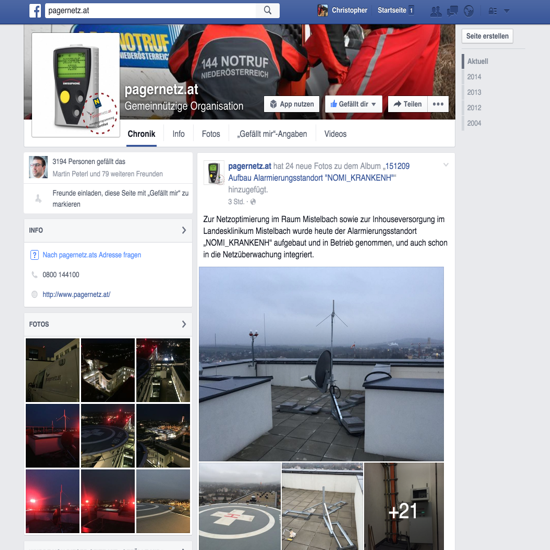Open the Gefällt dir dropdown
The height and width of the screenshot is (550, 550).
(353, 104)
